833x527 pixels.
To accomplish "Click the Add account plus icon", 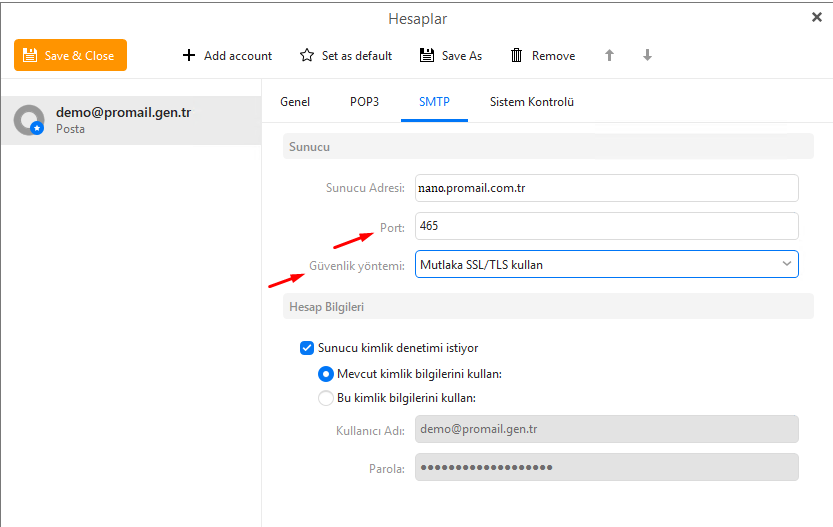I will pos(189,56).
